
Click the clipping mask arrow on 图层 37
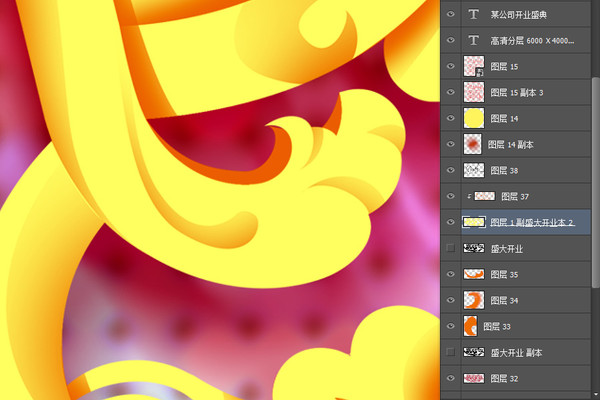(x=469, y=196)
